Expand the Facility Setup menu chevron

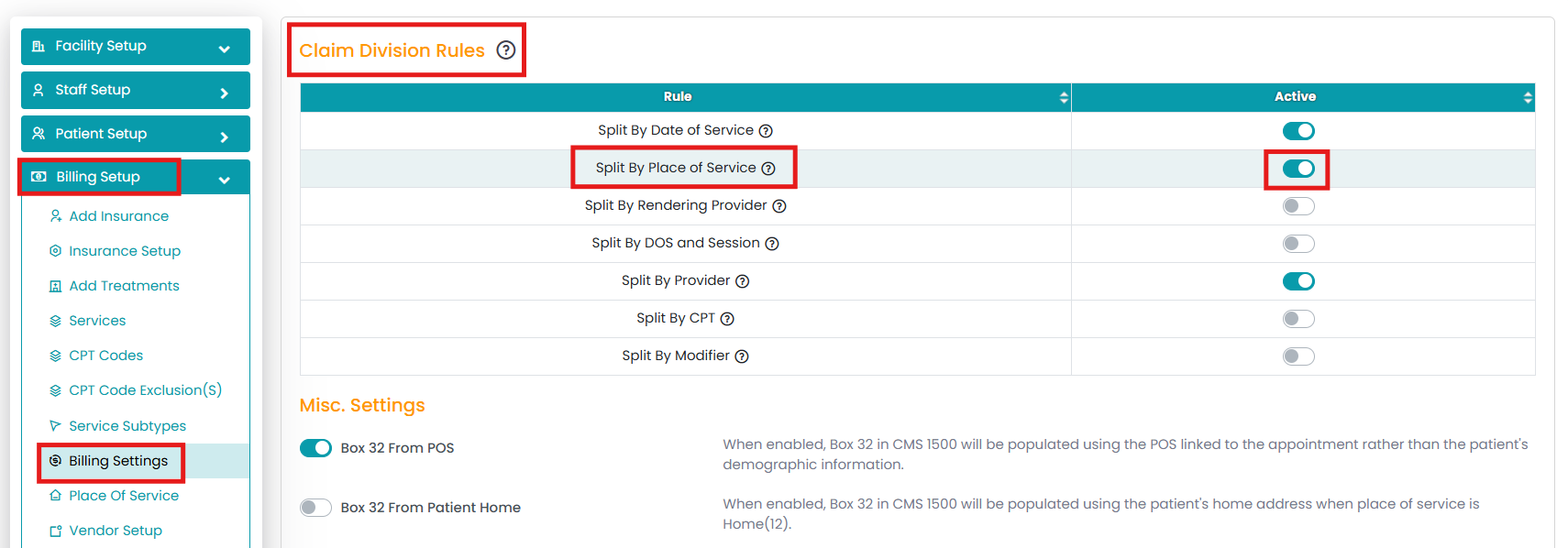pos(225,49)
